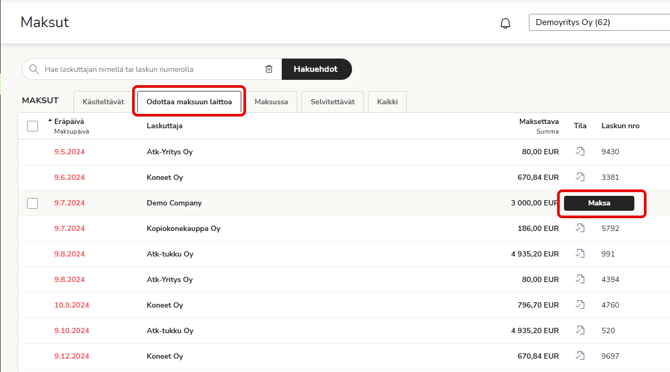
Task: Click the 796,70 EUR amount
Action: point(538,305)
